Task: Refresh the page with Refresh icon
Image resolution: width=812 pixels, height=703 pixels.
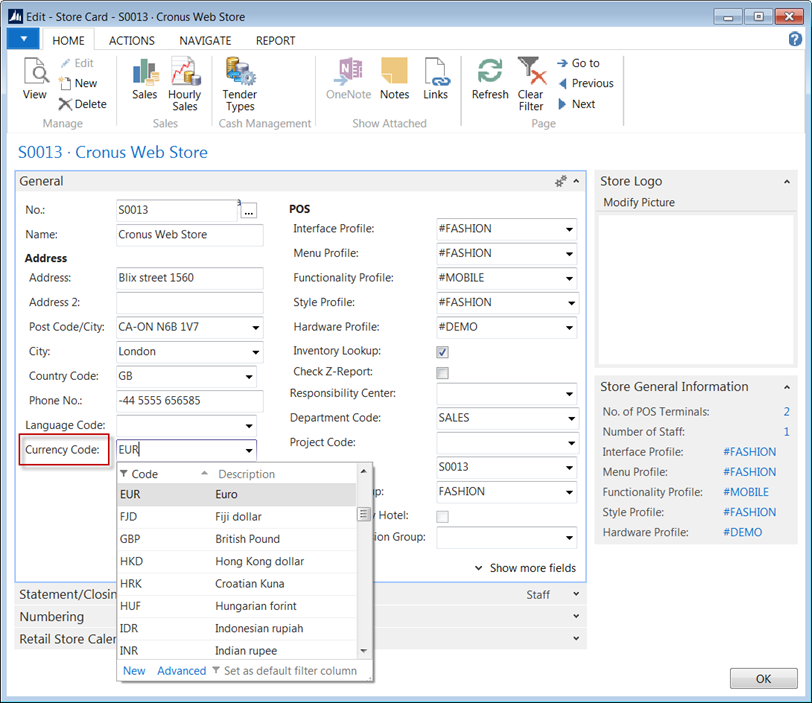Action: click(490, 74)
